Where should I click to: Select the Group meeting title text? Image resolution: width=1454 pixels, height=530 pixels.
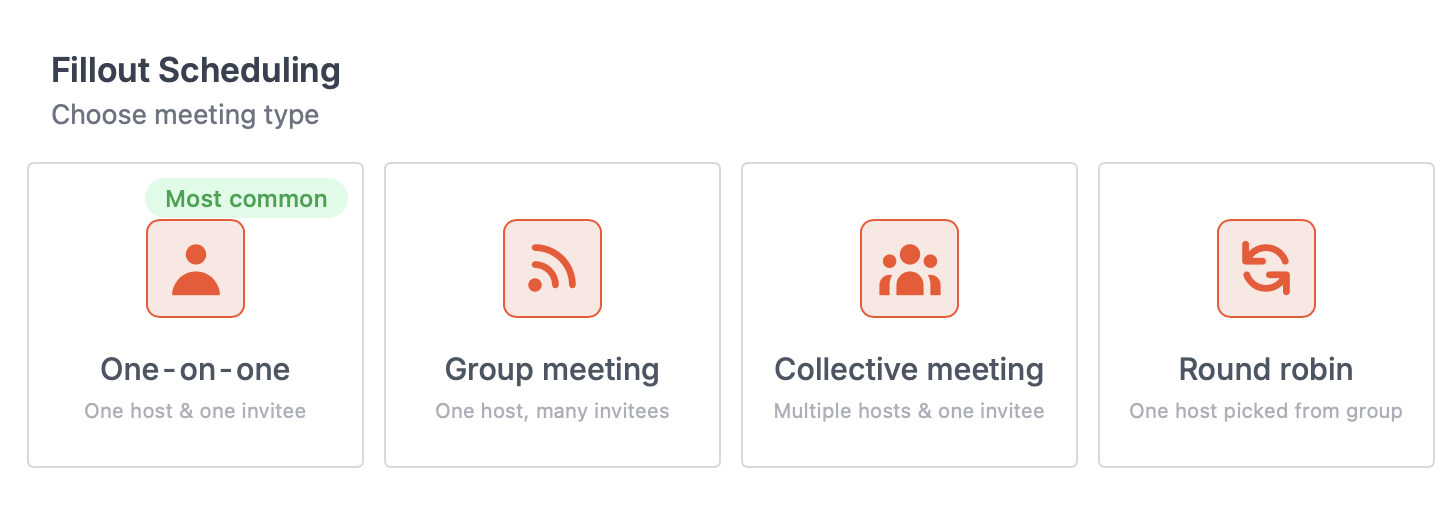click(x=552, y=370)
